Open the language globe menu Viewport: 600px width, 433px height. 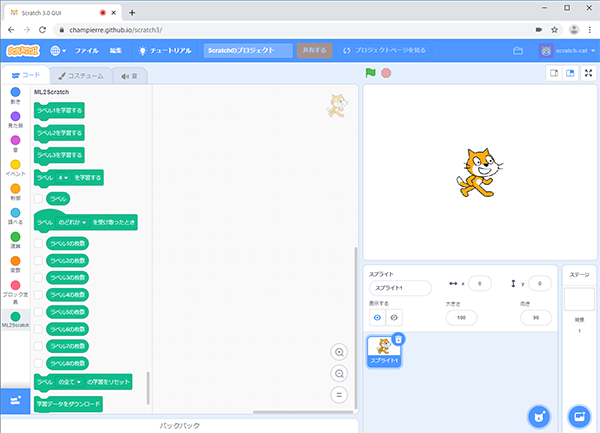58,50
